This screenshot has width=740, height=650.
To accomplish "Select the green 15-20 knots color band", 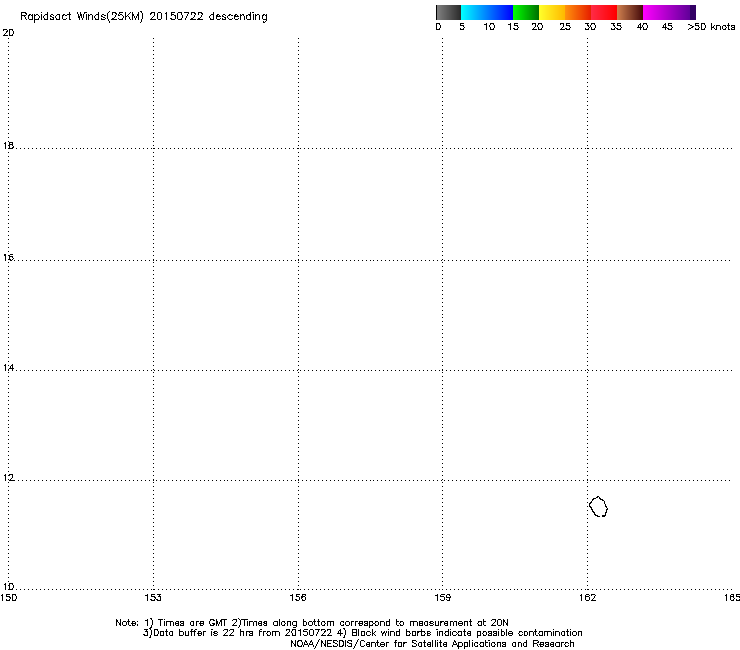I will point(526,12).
